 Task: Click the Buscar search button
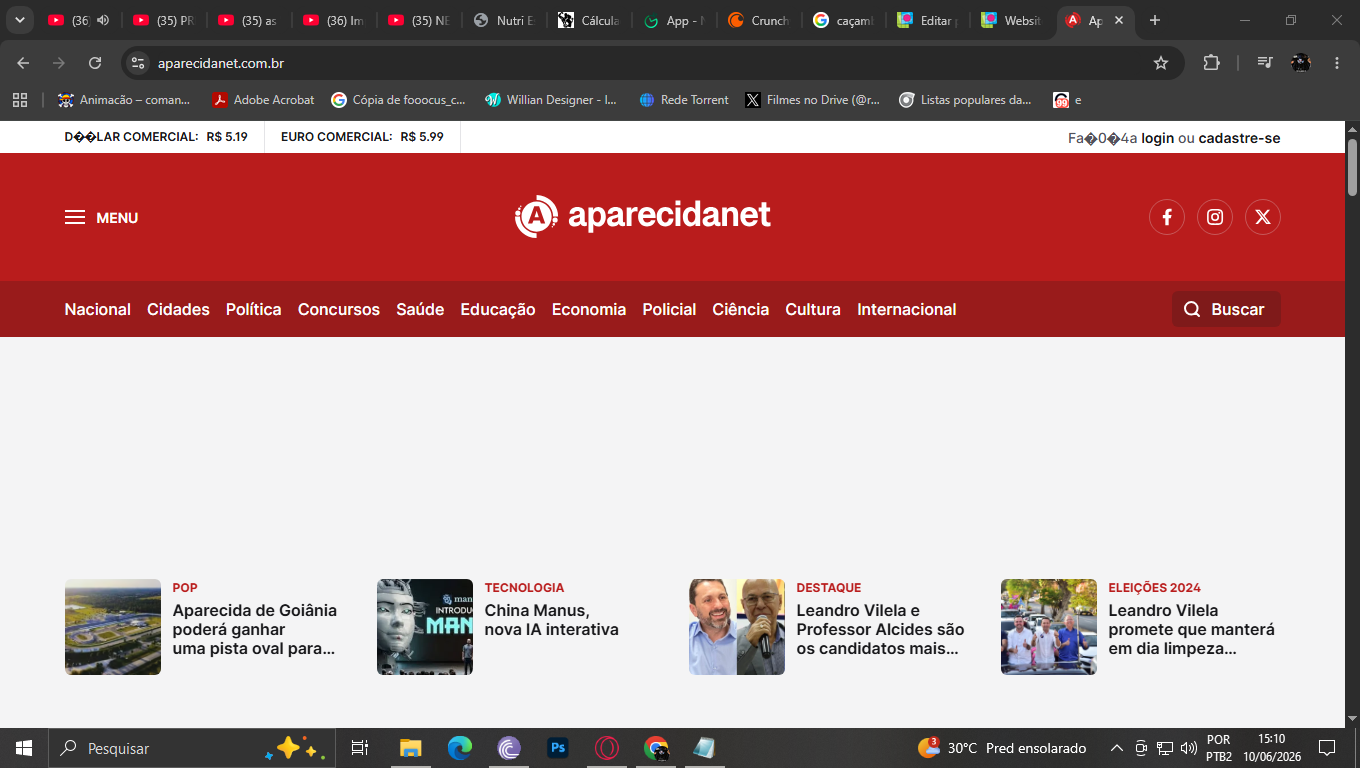1226,309
